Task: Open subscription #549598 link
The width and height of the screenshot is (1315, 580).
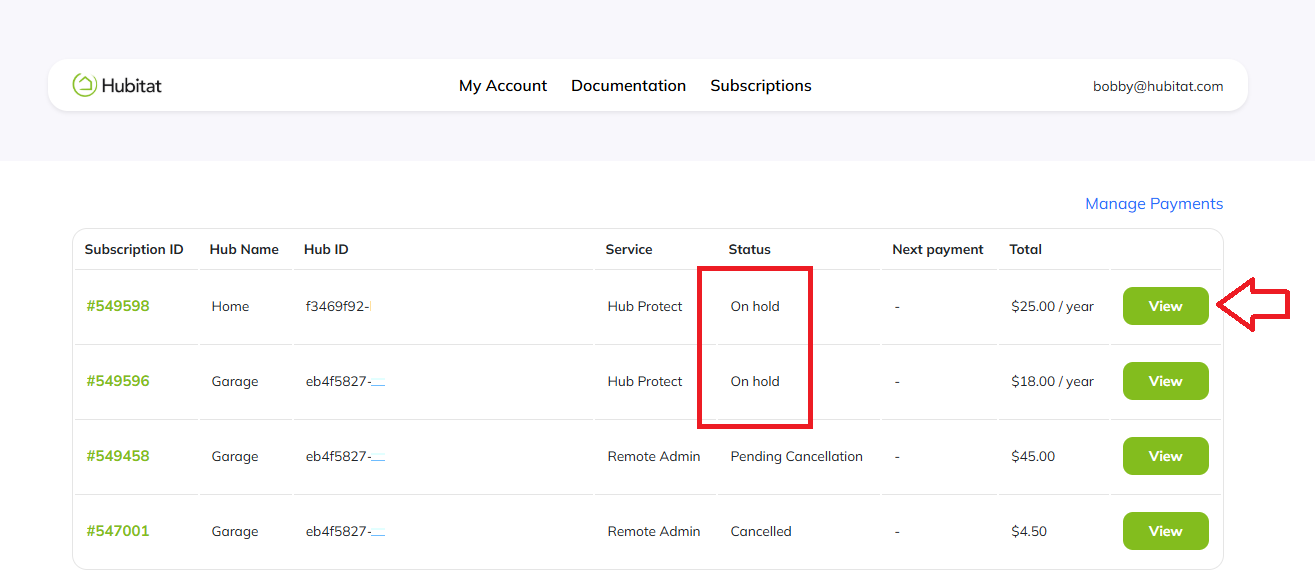Action: [x=118, y=306]
